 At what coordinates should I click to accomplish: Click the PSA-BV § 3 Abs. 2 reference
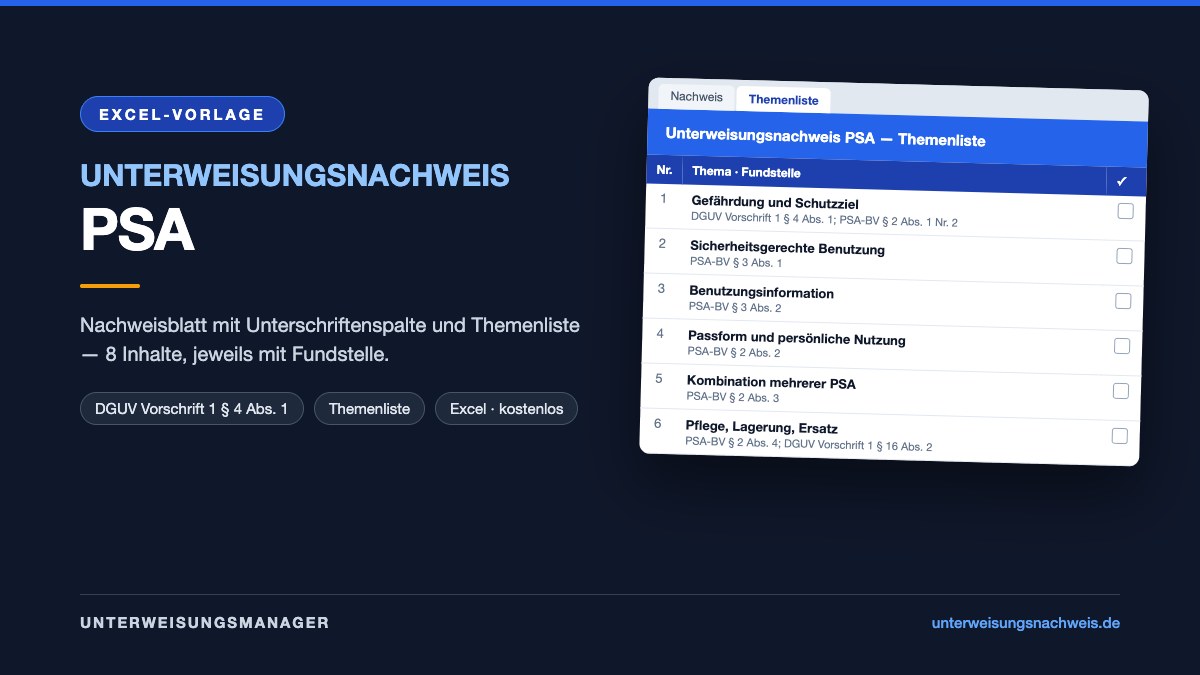[x=735, y=307]
